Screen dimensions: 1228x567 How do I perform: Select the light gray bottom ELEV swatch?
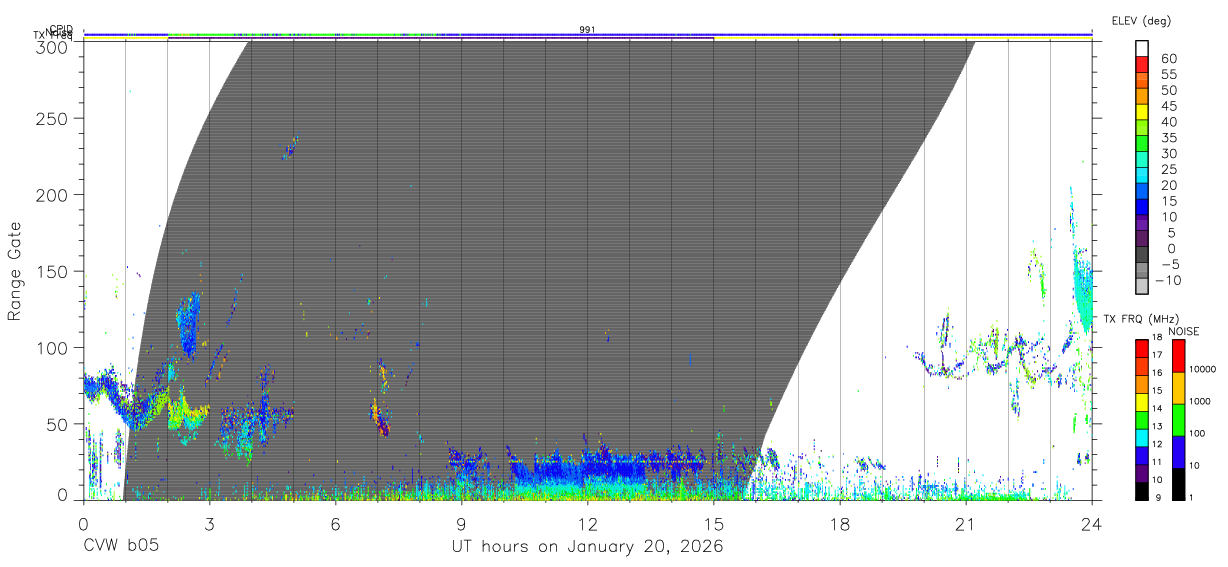1143,285
